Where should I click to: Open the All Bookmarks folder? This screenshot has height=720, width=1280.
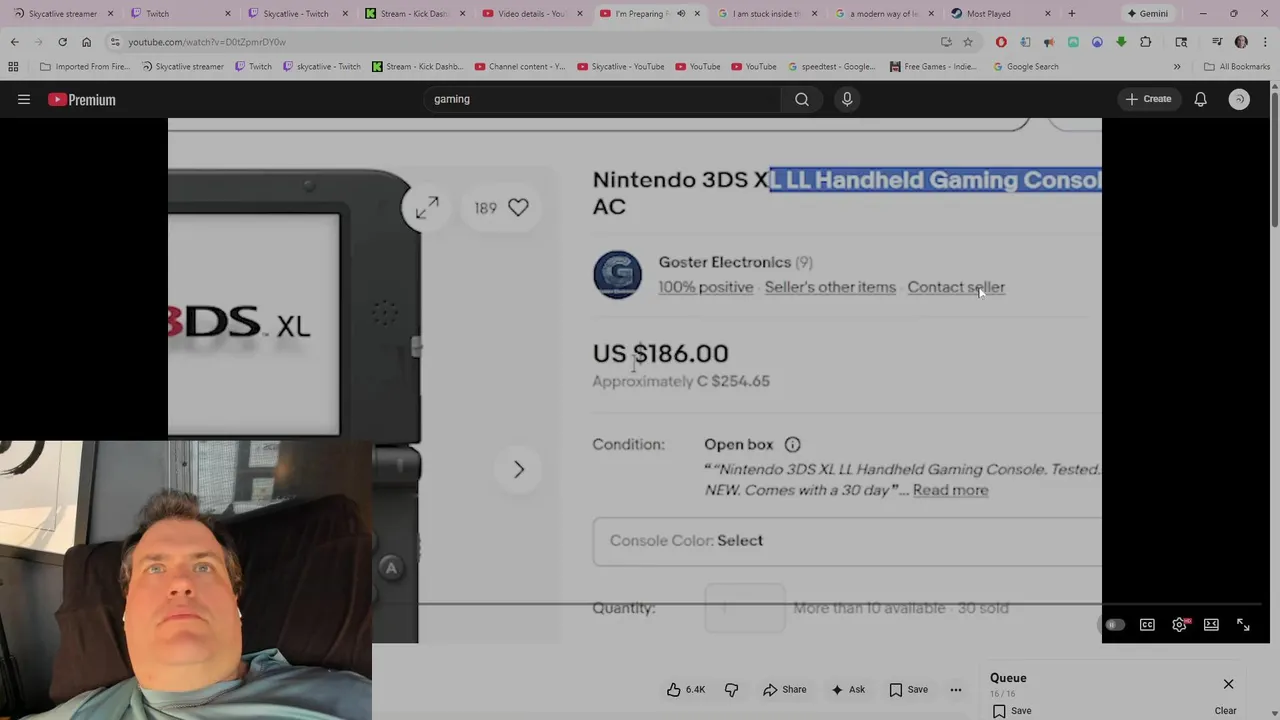(x=1237, y=67)
